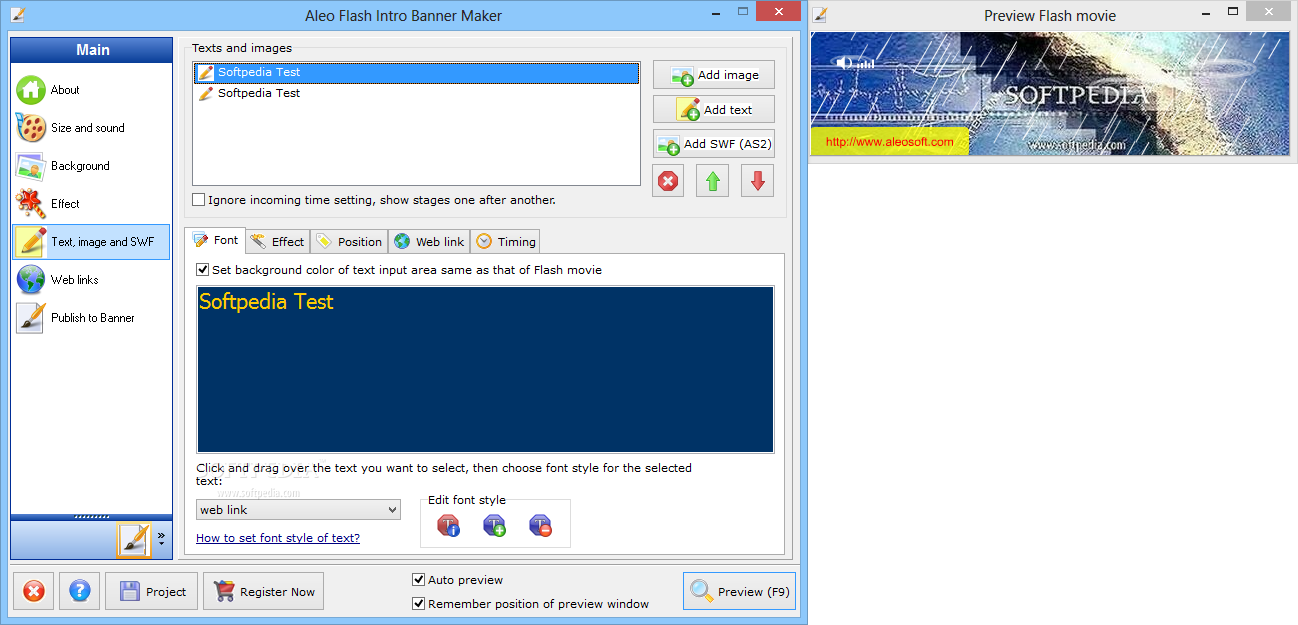Go to the Background settings
The width and height of the screenshot is (1298, 625).
click(91, 166)
